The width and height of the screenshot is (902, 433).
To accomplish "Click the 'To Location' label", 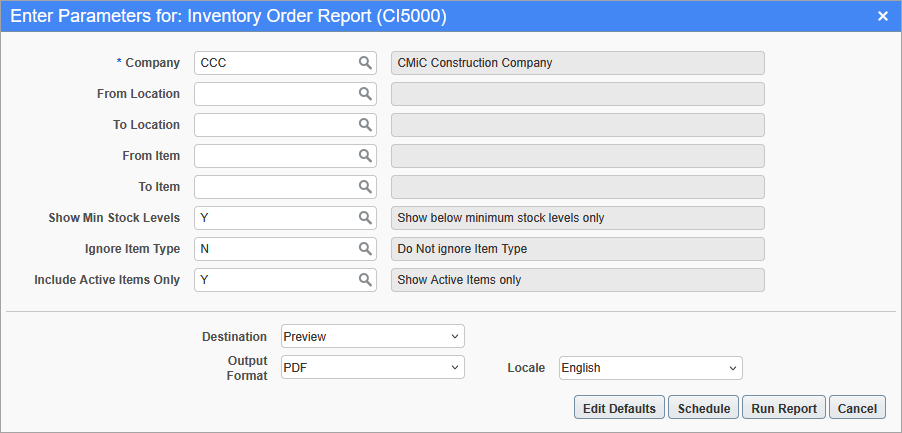I will pyautogui.click(x=146, y=125).
